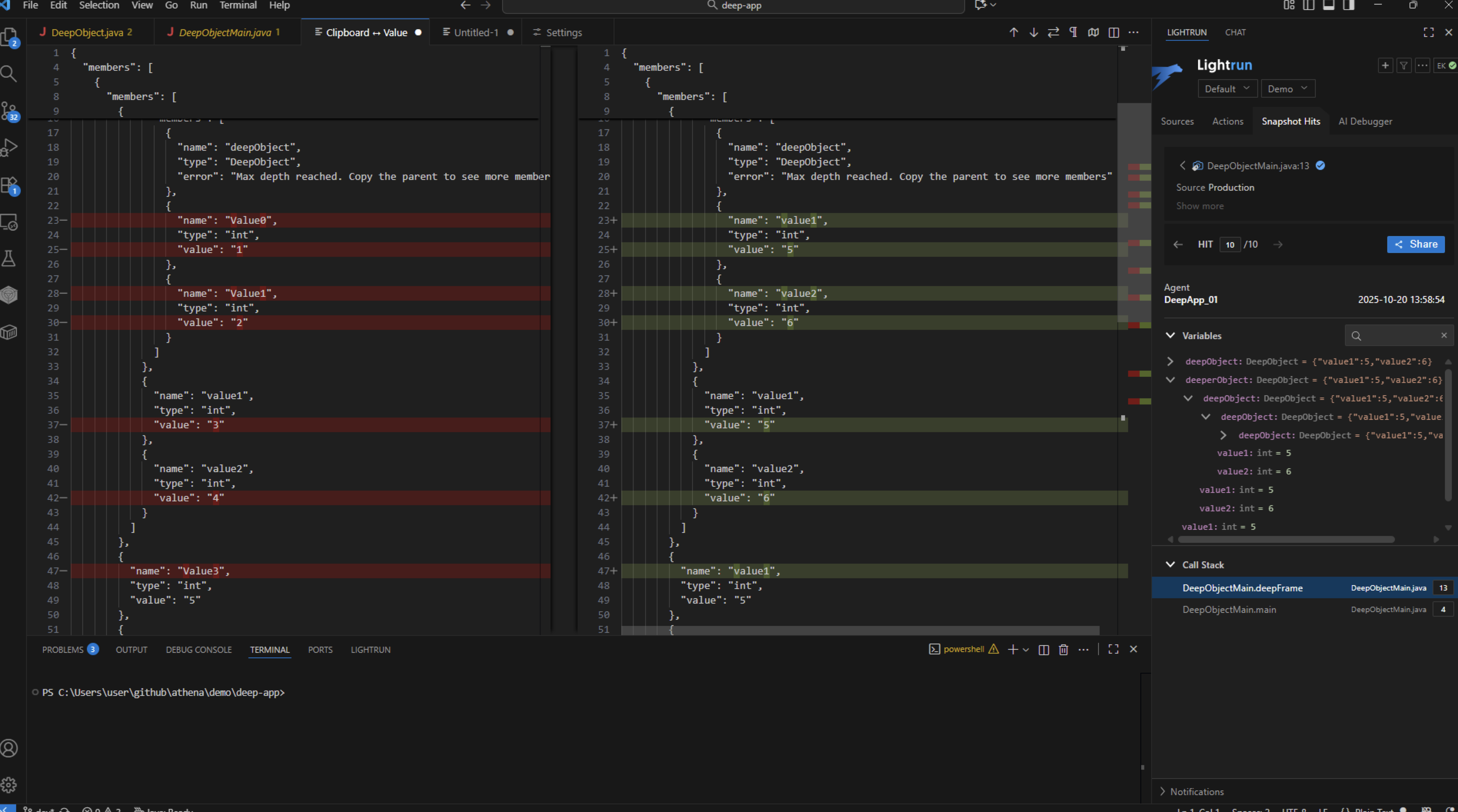The height and width of the screenshot is (812, 1458).
Task: Toggle show whitespace paragraph icon
Action: (1073, 32)
